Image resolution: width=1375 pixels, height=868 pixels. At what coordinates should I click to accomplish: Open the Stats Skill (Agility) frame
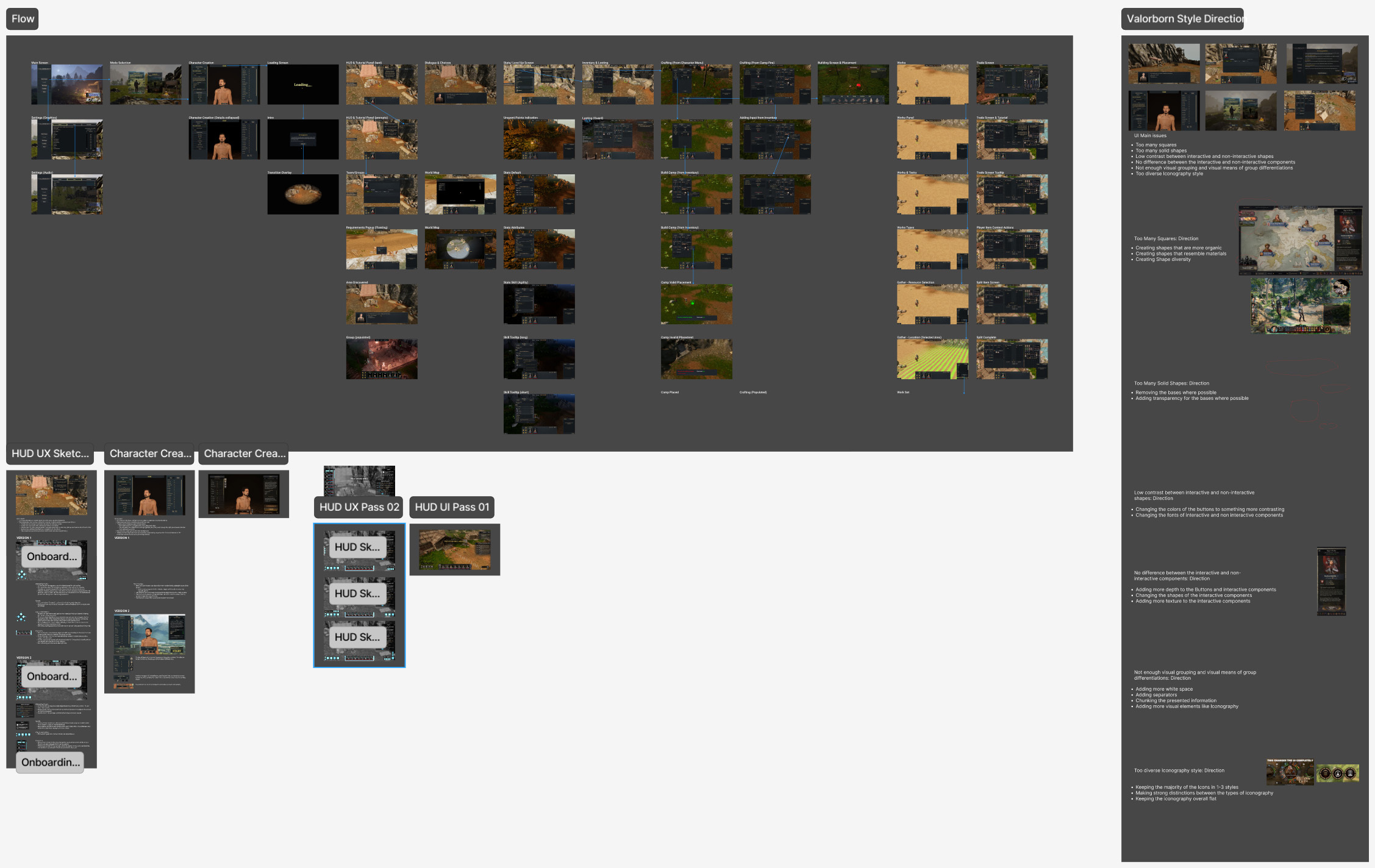pos(539,304)
